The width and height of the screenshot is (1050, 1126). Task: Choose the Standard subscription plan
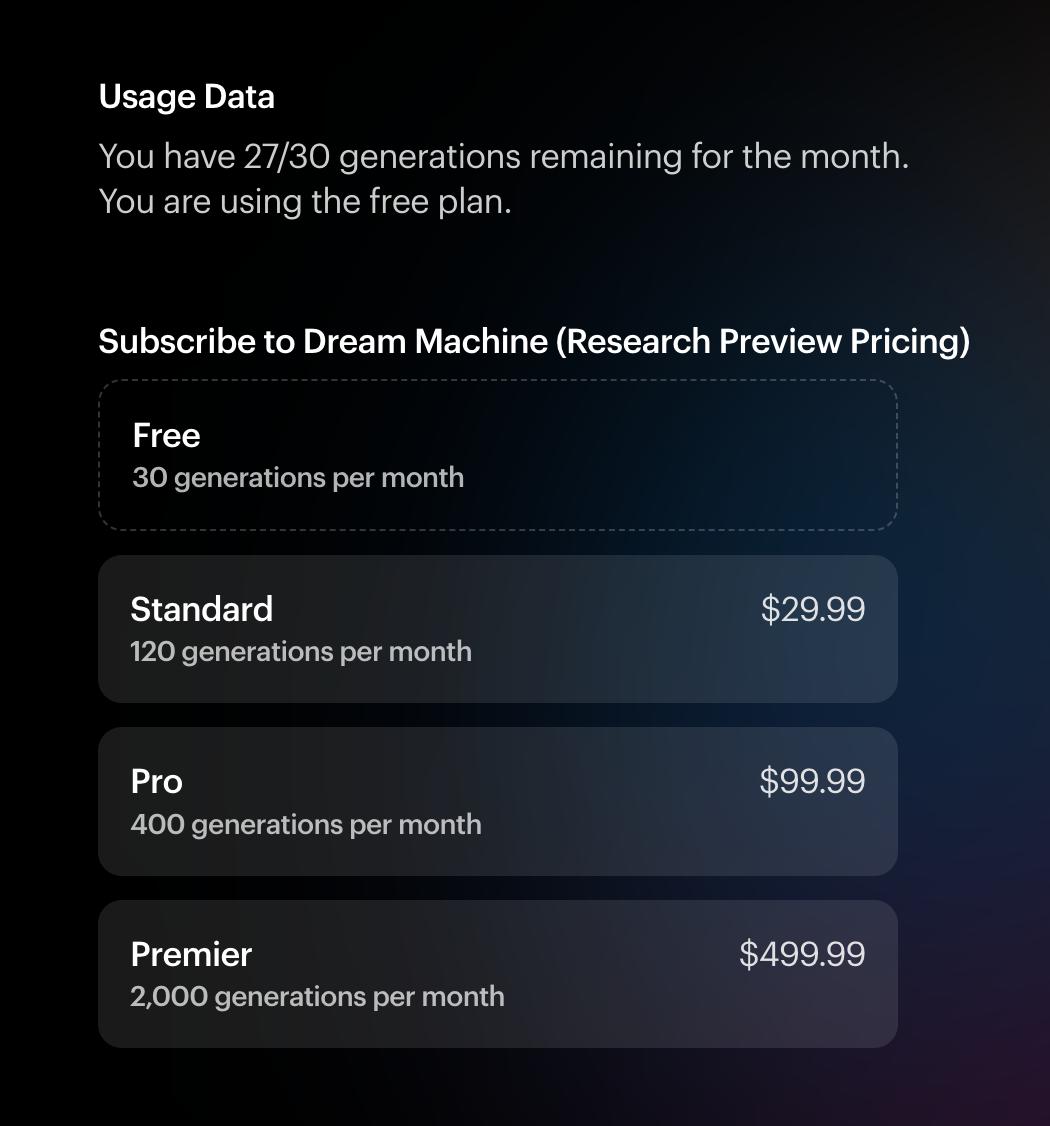click(x=497, y=629)
